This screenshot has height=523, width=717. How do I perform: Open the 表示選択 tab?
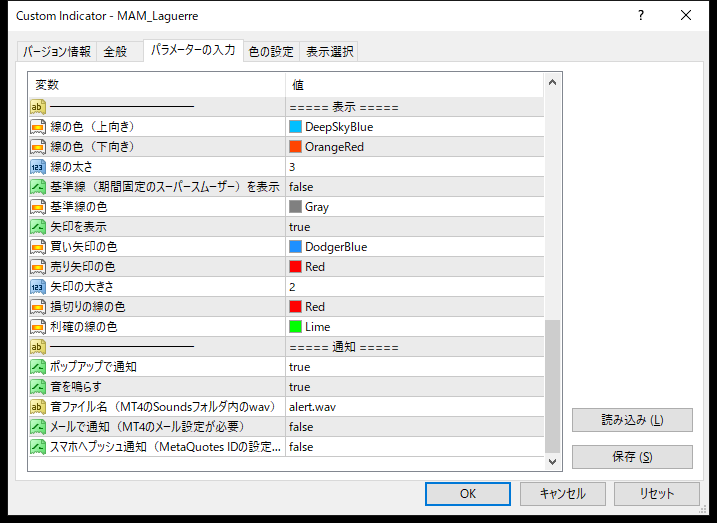[x=329, y=51]
